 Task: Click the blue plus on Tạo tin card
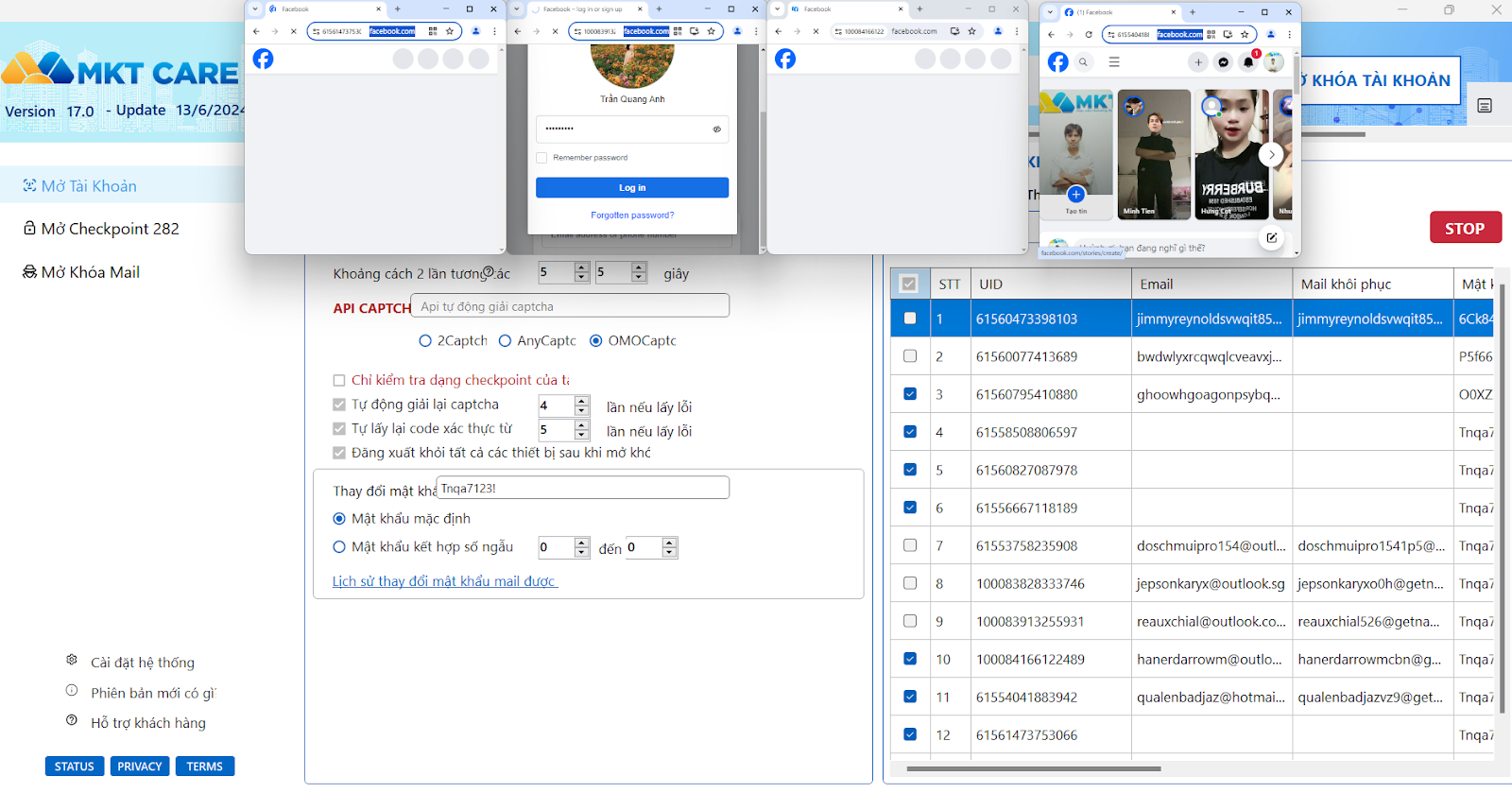[x=1075, y=195]
